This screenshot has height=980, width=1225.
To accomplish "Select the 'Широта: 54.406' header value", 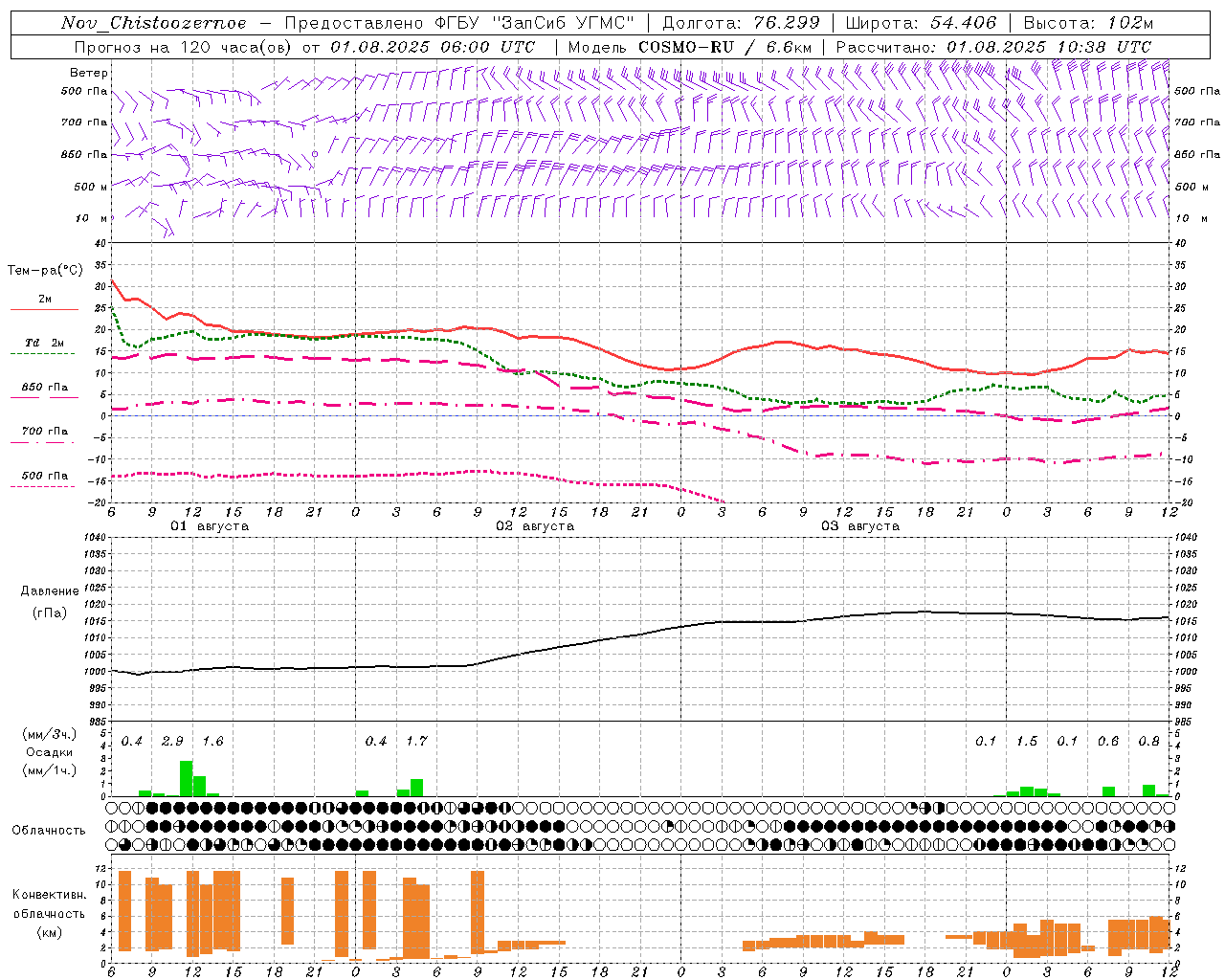I will (921, 23).
